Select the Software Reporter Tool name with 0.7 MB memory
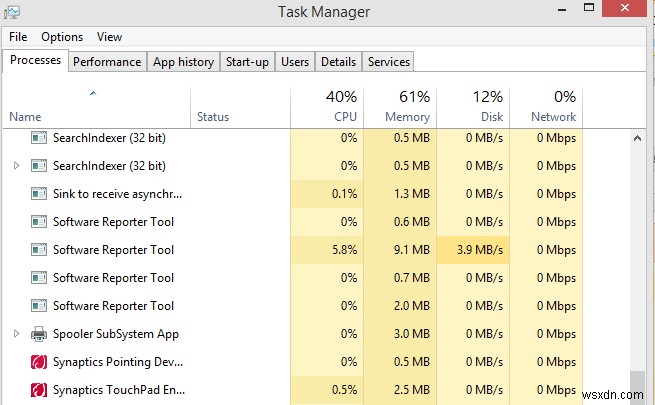Image resolution: width=655 pixels, height=405 pixels. click(113, 278)
